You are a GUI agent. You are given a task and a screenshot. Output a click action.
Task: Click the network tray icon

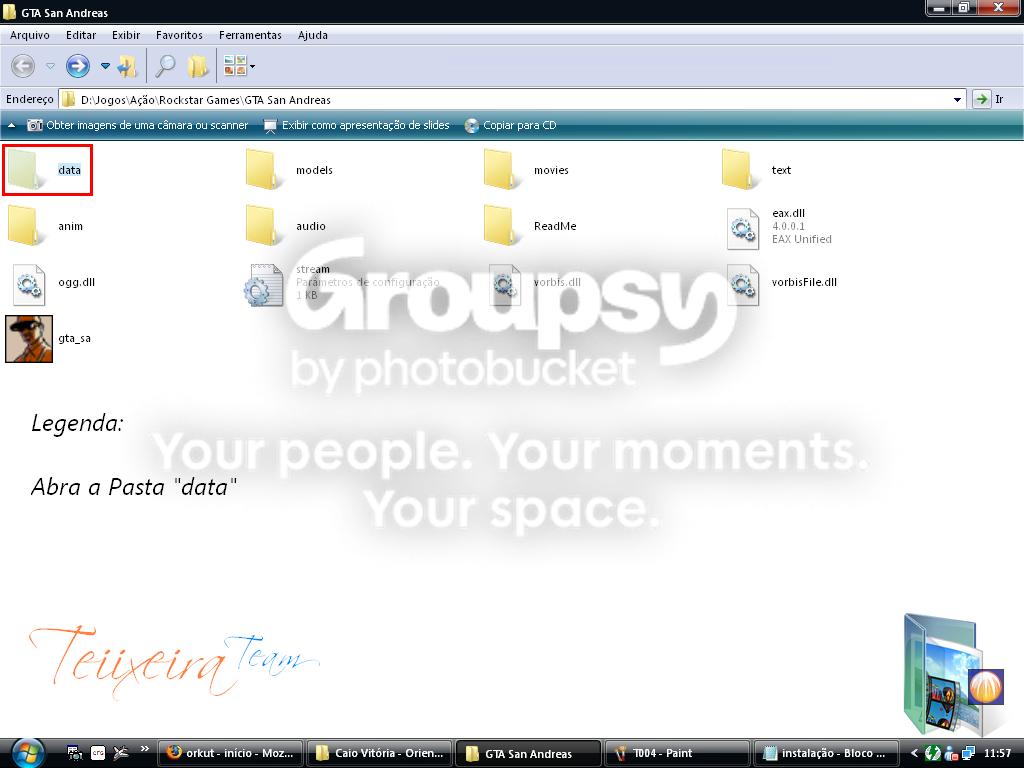point(968,753)
